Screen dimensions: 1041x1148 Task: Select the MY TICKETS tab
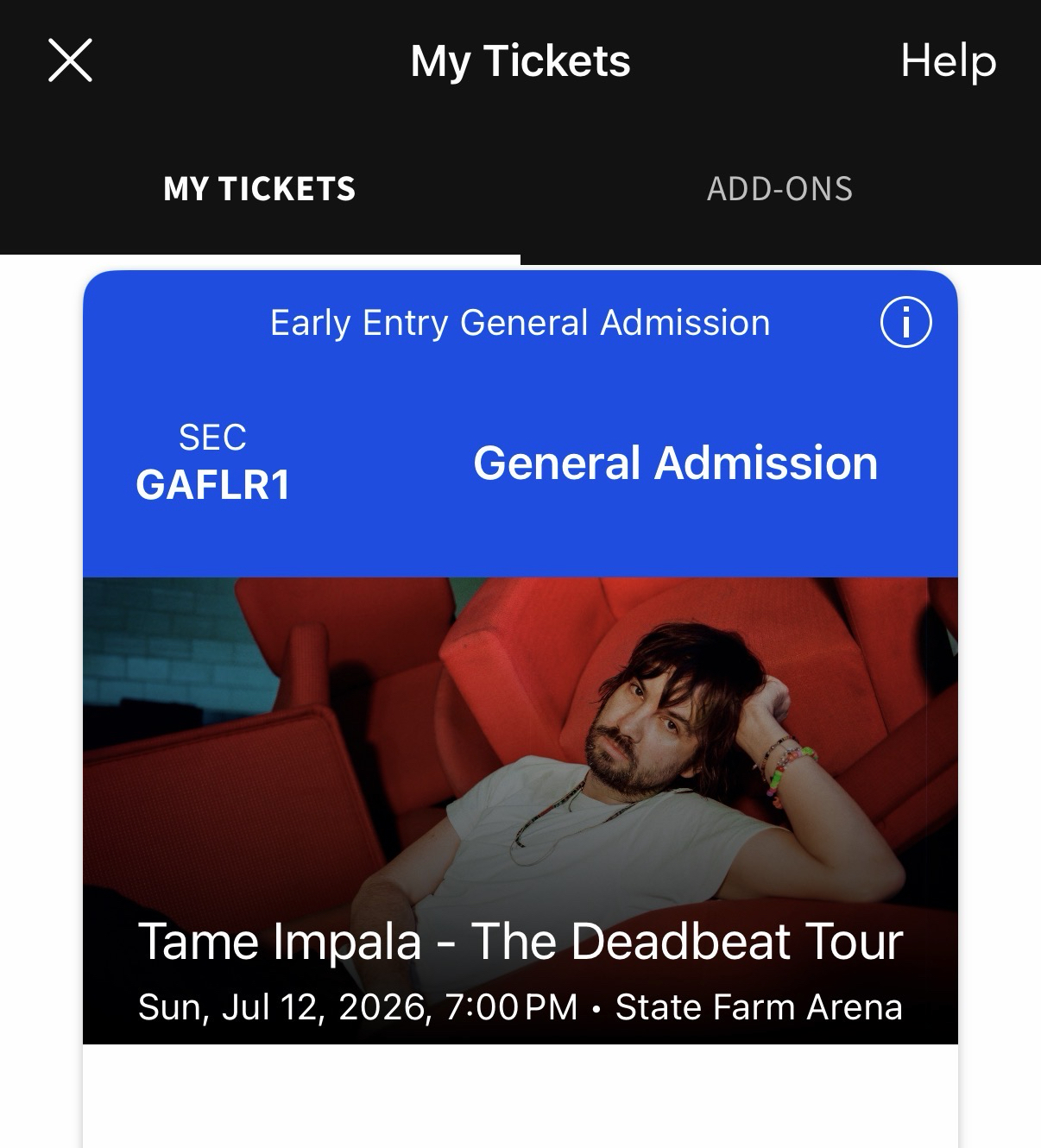coord(259,189)
